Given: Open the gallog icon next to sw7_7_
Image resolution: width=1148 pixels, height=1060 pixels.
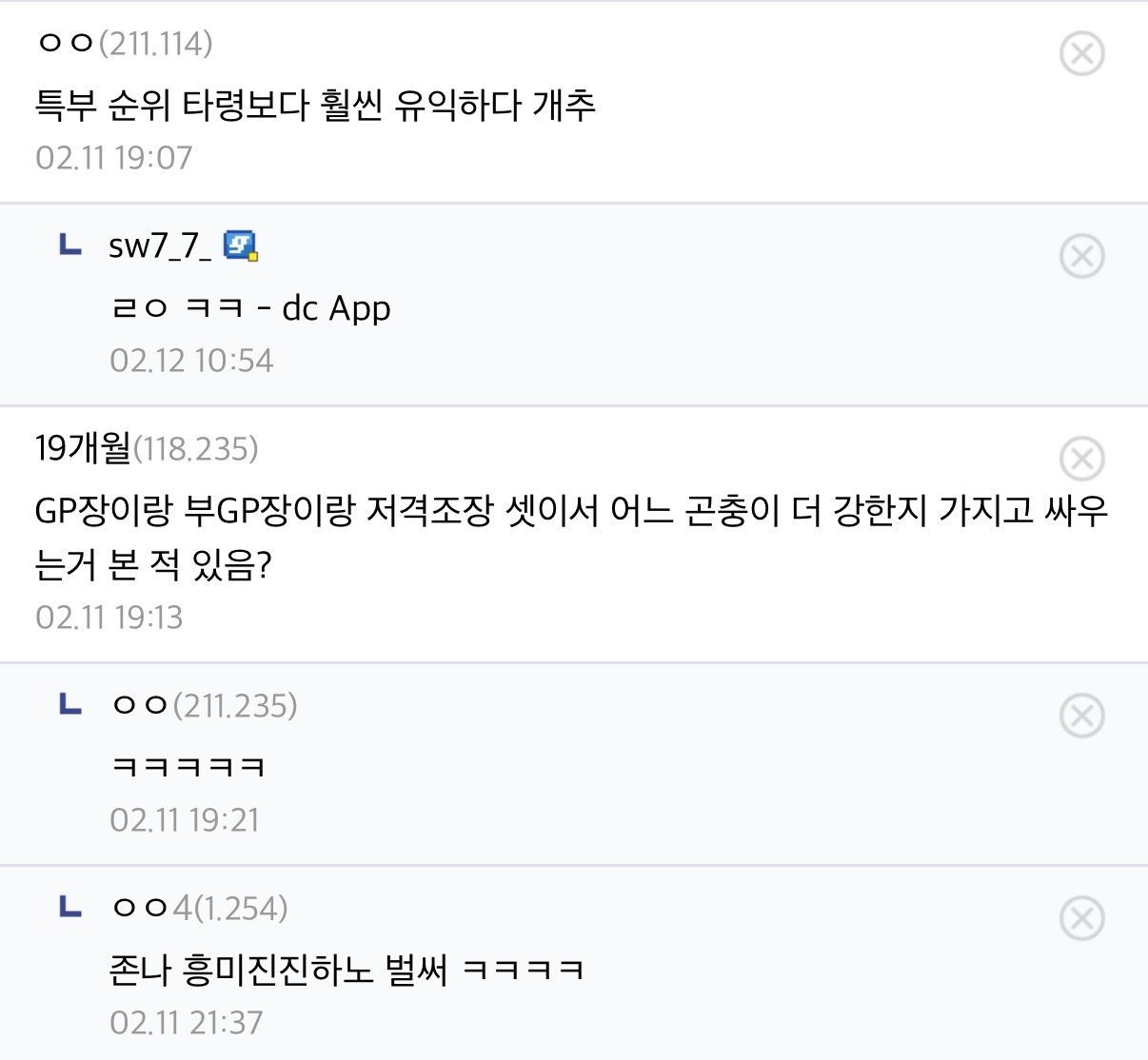Looking at the screenshot, I should [240, 245].
